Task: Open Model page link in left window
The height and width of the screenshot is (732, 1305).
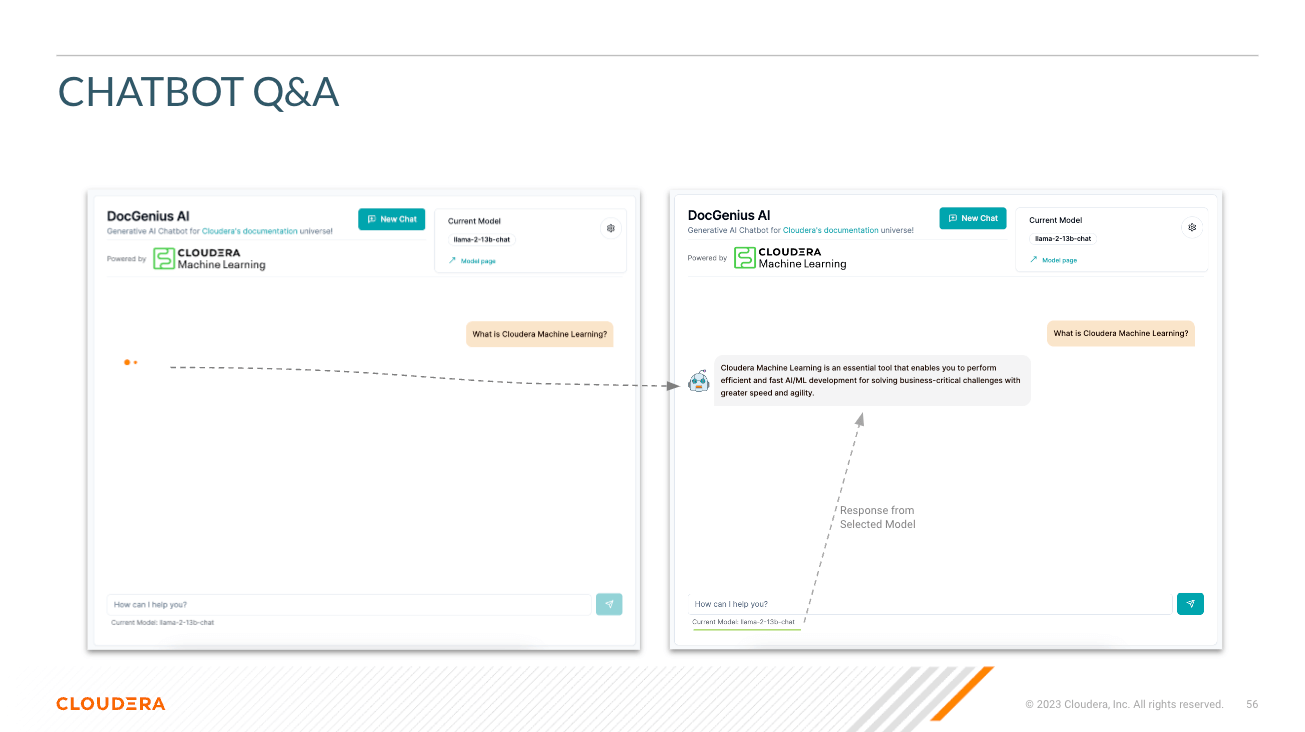Action: 472,261
